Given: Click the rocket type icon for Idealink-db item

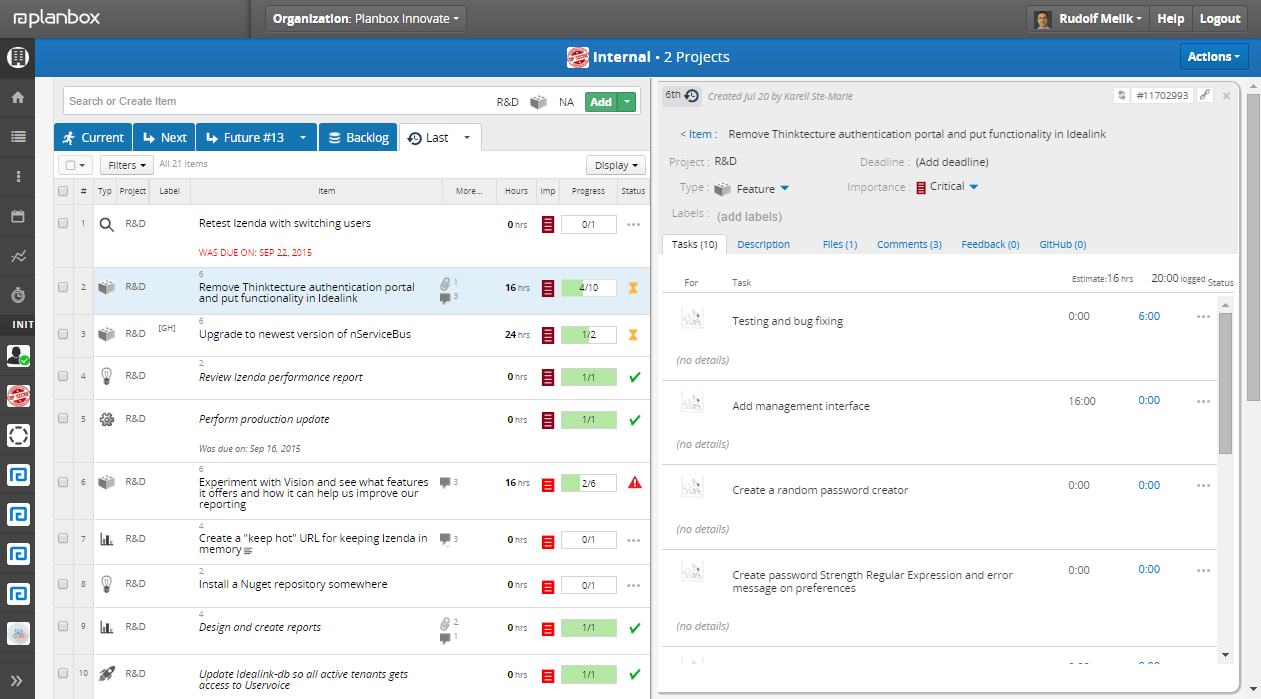Looking at the screenshot, I should 107,675.
